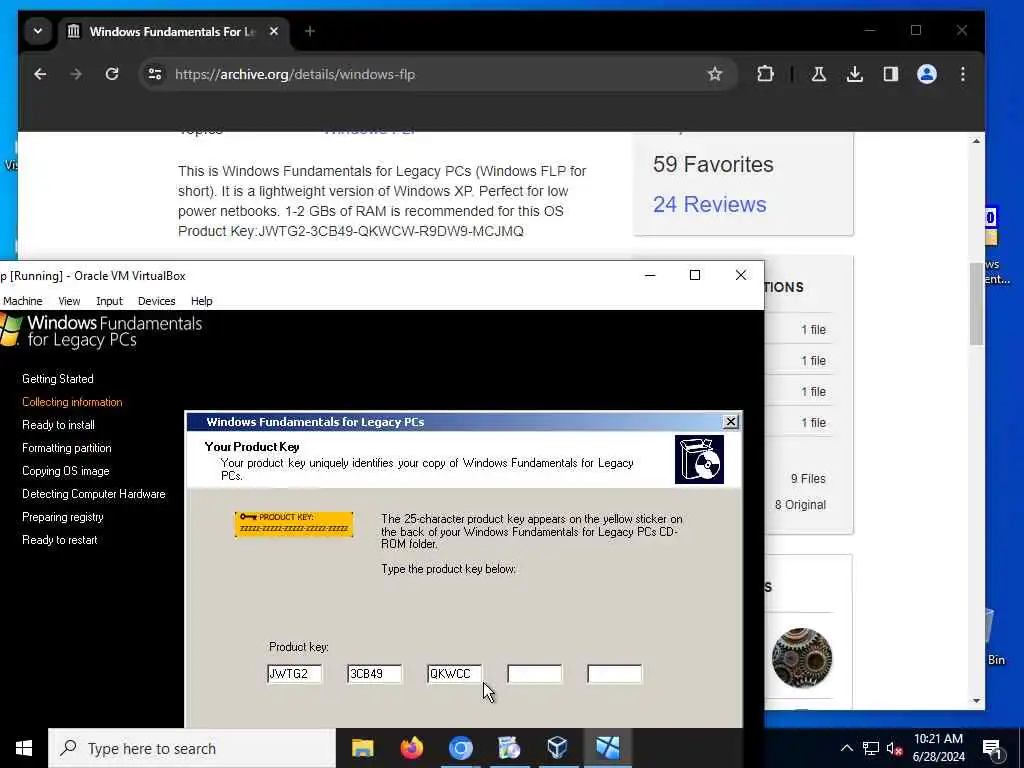Click the page scrollbar up arrow
Screen dimensions: 1024x768
coord(976,142)
